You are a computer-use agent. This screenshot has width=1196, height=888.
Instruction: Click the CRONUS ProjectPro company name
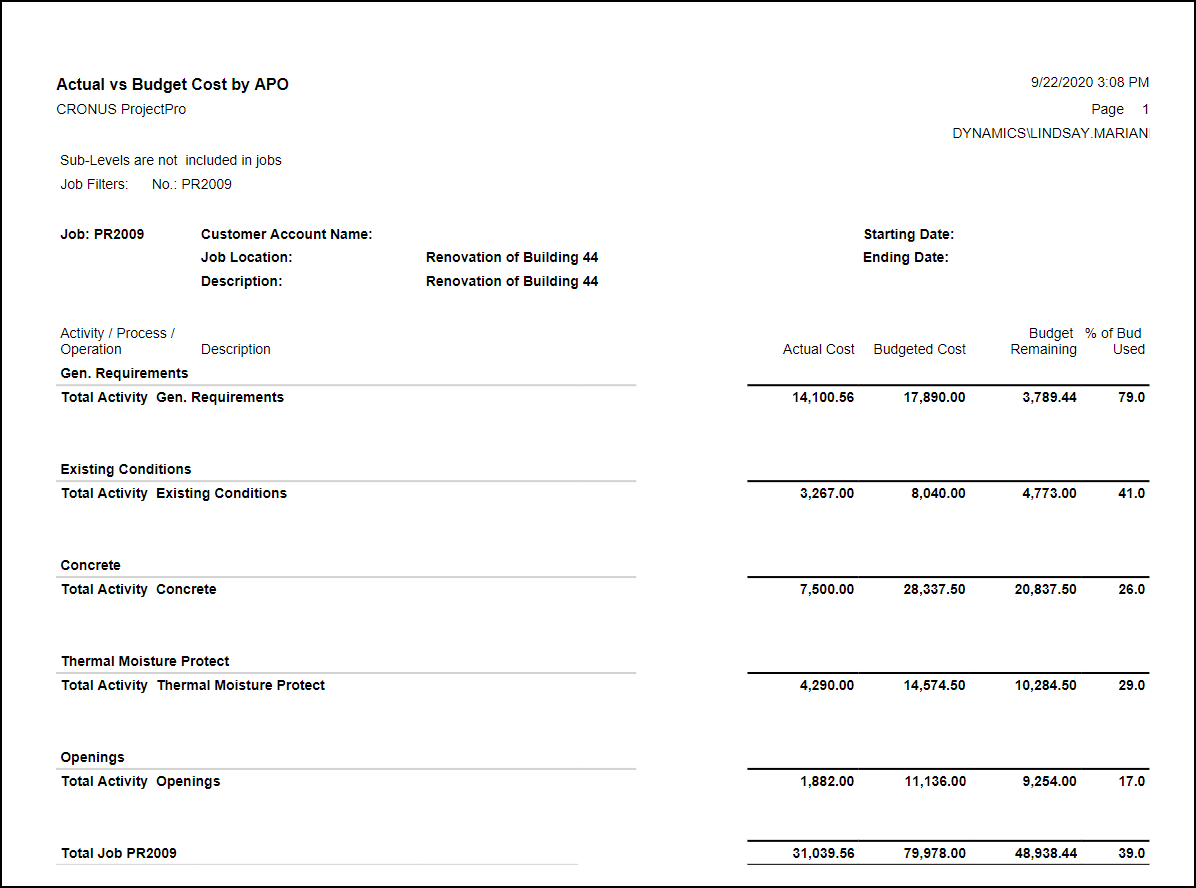tap(121, 109)
